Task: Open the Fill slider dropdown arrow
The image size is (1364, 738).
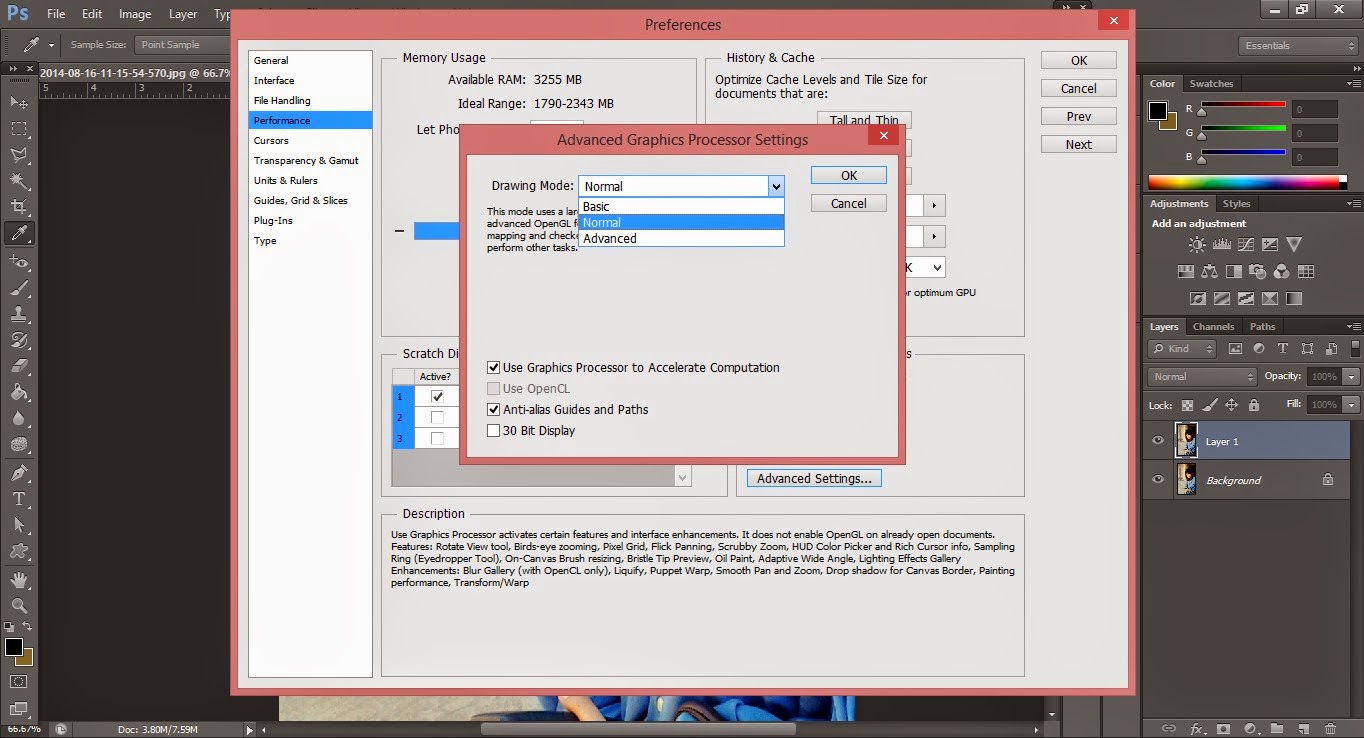Action: [1352, 405]
